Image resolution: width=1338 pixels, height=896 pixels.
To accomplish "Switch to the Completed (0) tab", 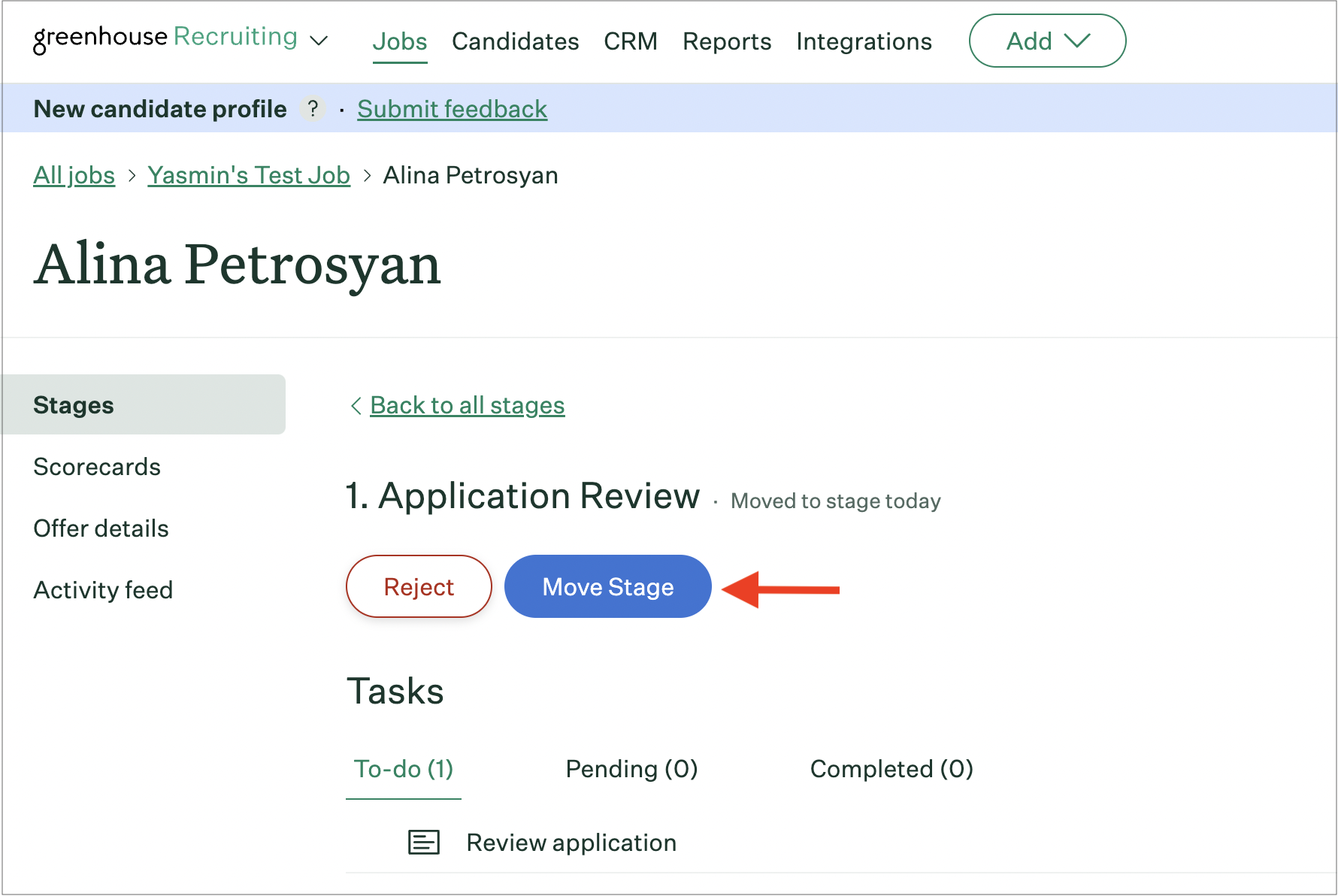I will pos(892,769).
